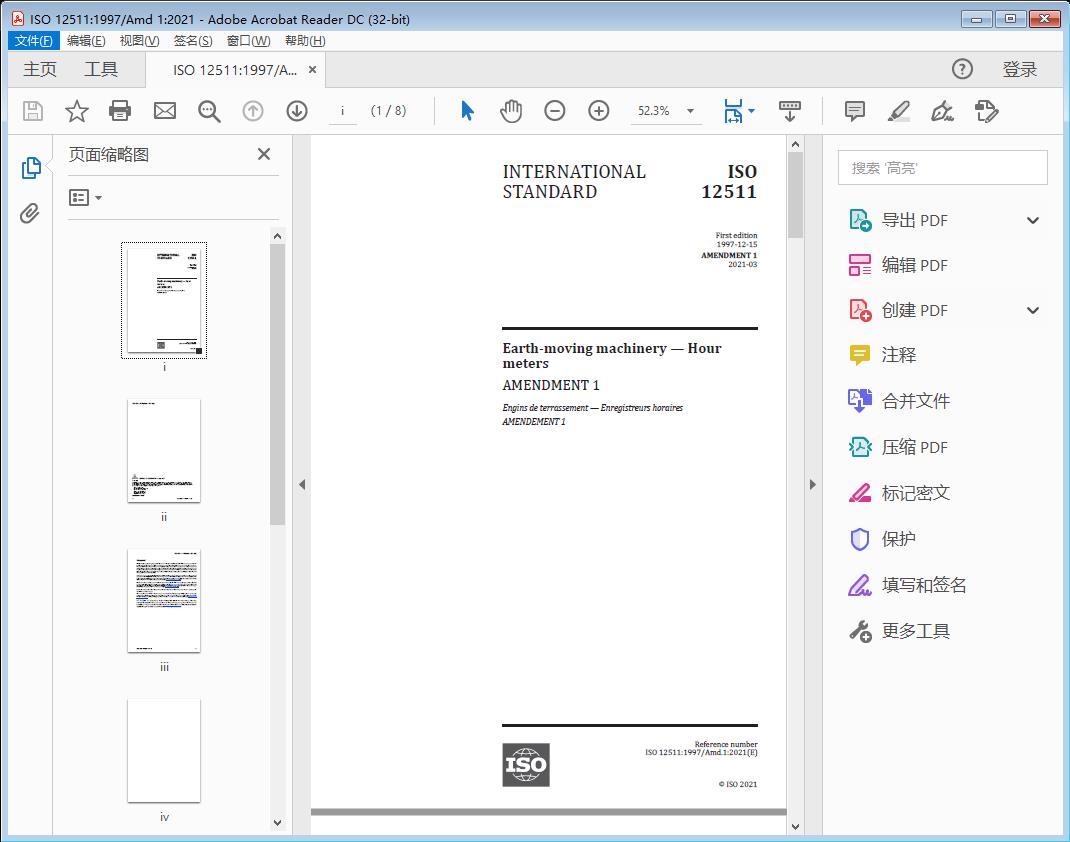Expand the 导出 PDF section chevron
This screenshot has width=1070, height=842.
click(1033, 221)
